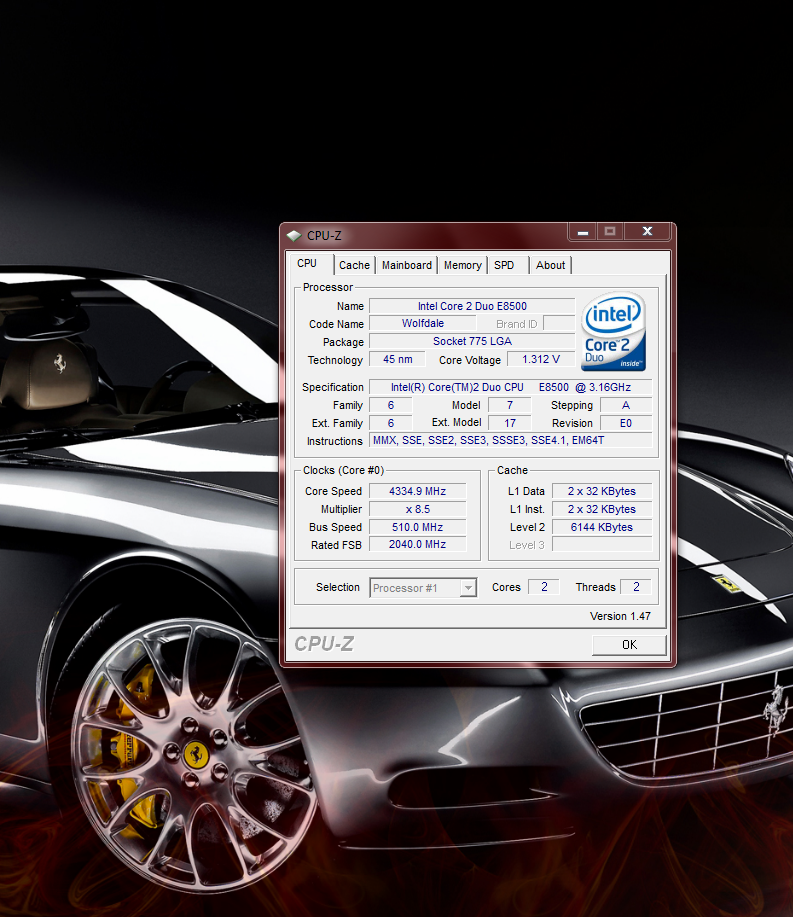Switch to the Cache tab
Image resolution: width=793 pixels, height=917 pixels.
[354, 265]
